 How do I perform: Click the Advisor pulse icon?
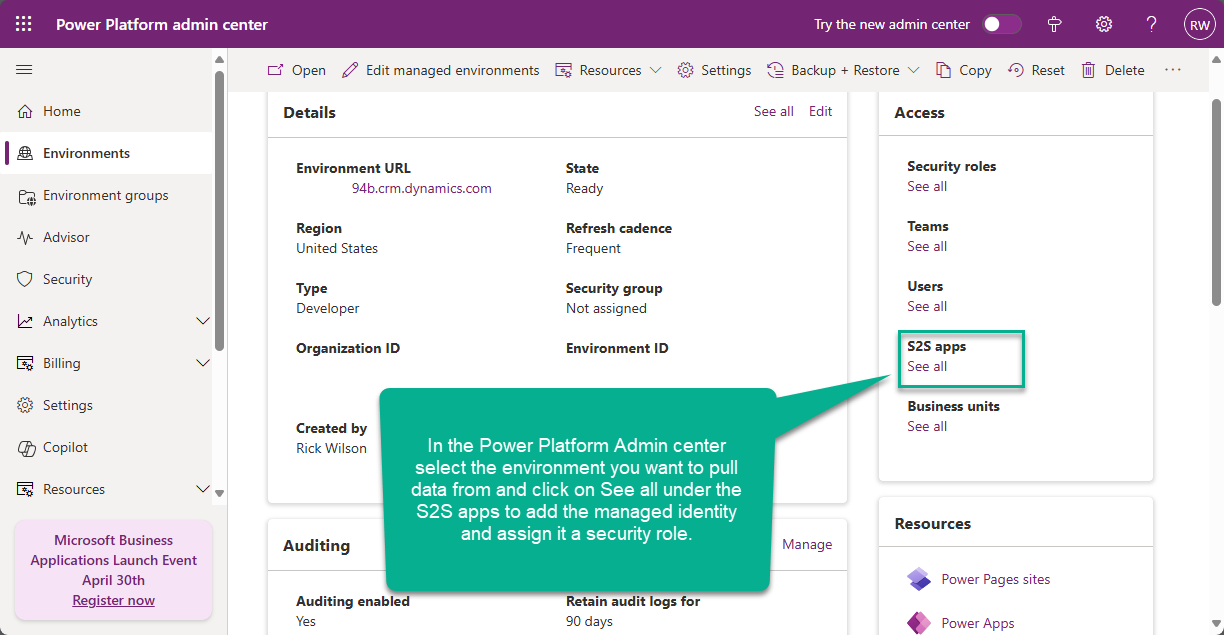[25, 237]
